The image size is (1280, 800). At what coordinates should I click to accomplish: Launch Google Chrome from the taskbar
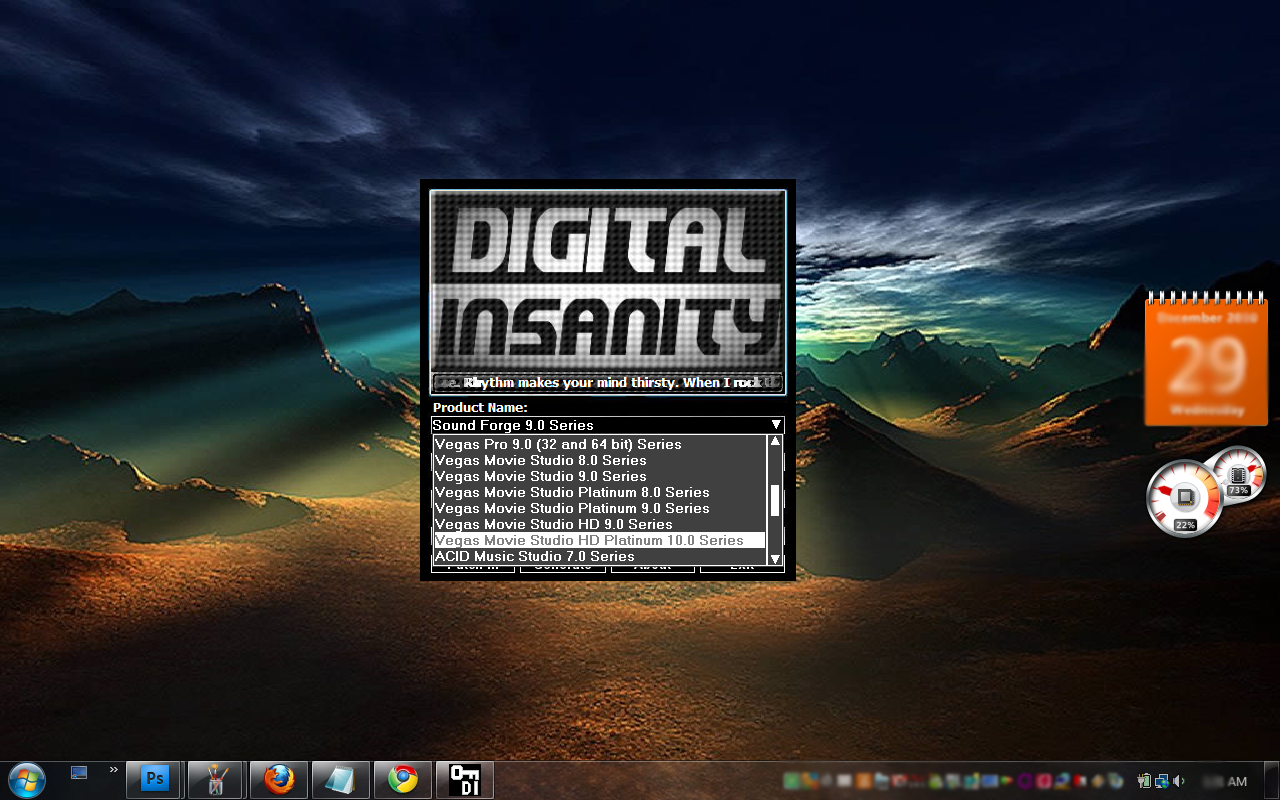point(402,779)
